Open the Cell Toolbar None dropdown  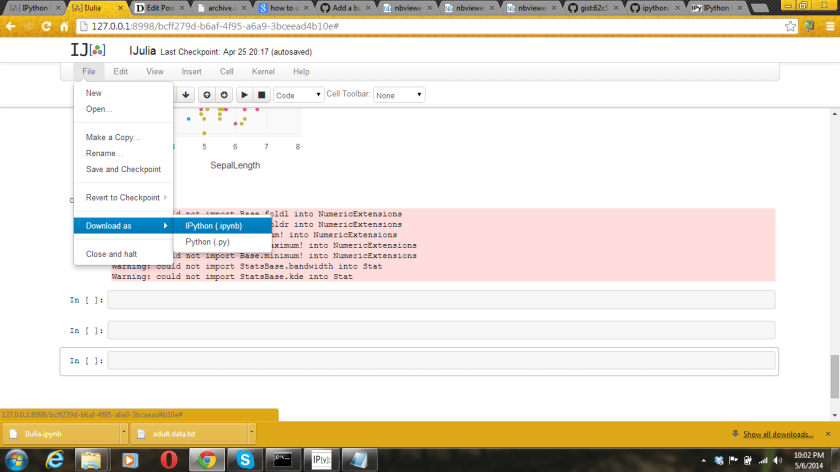pyautogui.click(x=399, y=95)
